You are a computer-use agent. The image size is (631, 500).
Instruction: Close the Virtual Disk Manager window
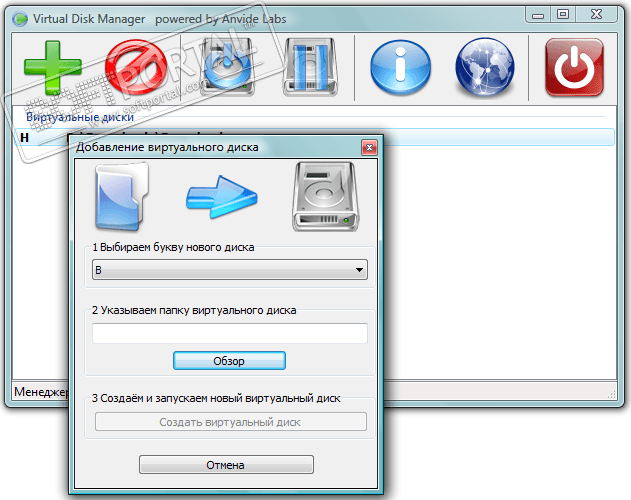click(596, 15)
